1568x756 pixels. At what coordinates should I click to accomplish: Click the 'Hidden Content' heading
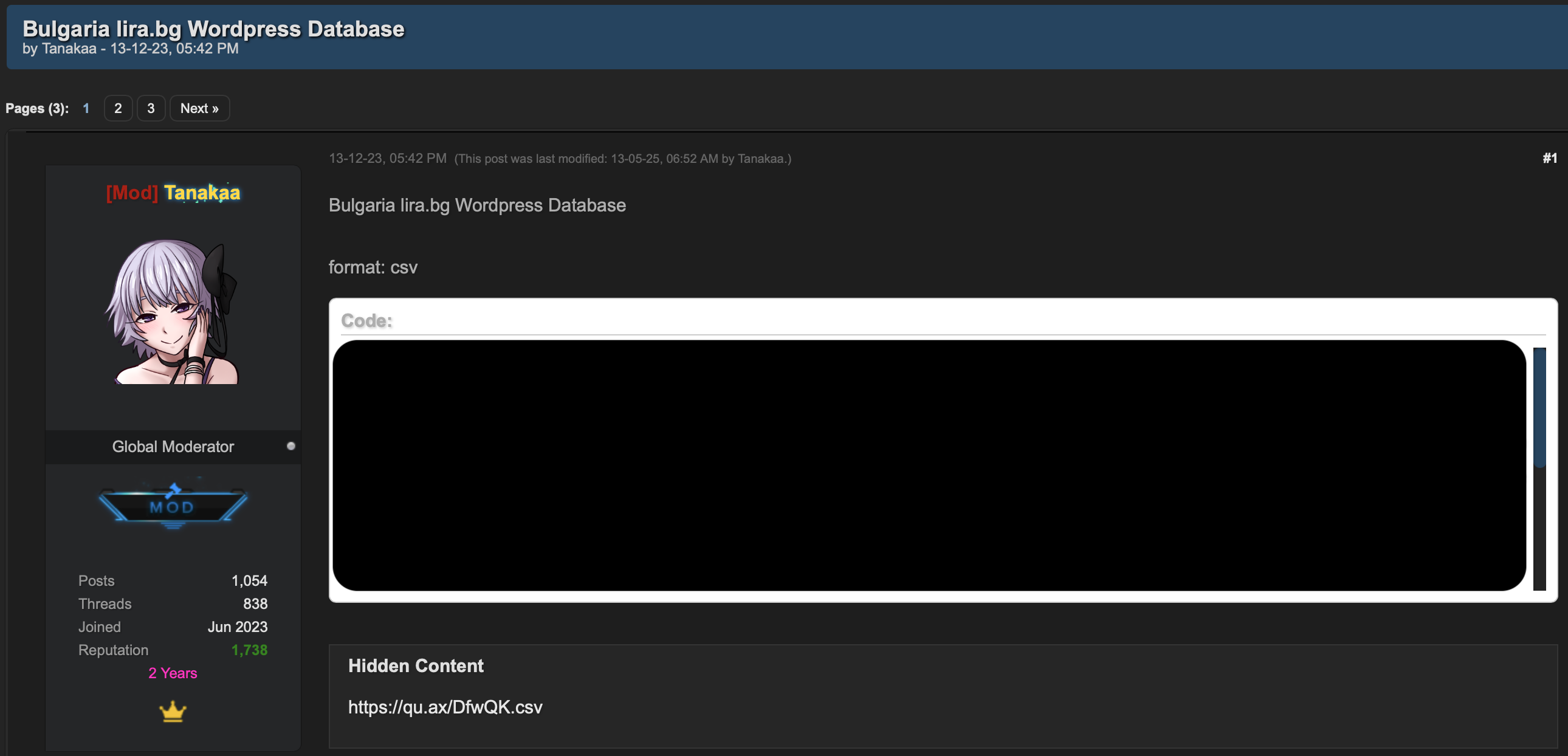tap(416, 666)
